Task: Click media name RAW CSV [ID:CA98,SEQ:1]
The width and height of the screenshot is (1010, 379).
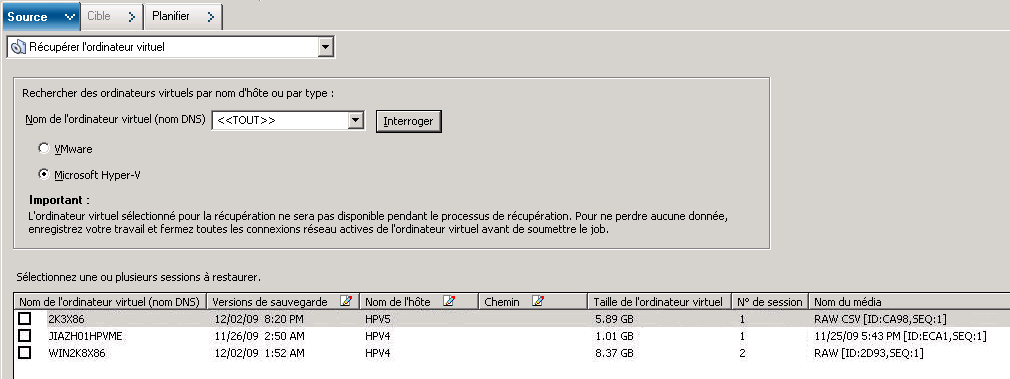Action: pos(881,318)
